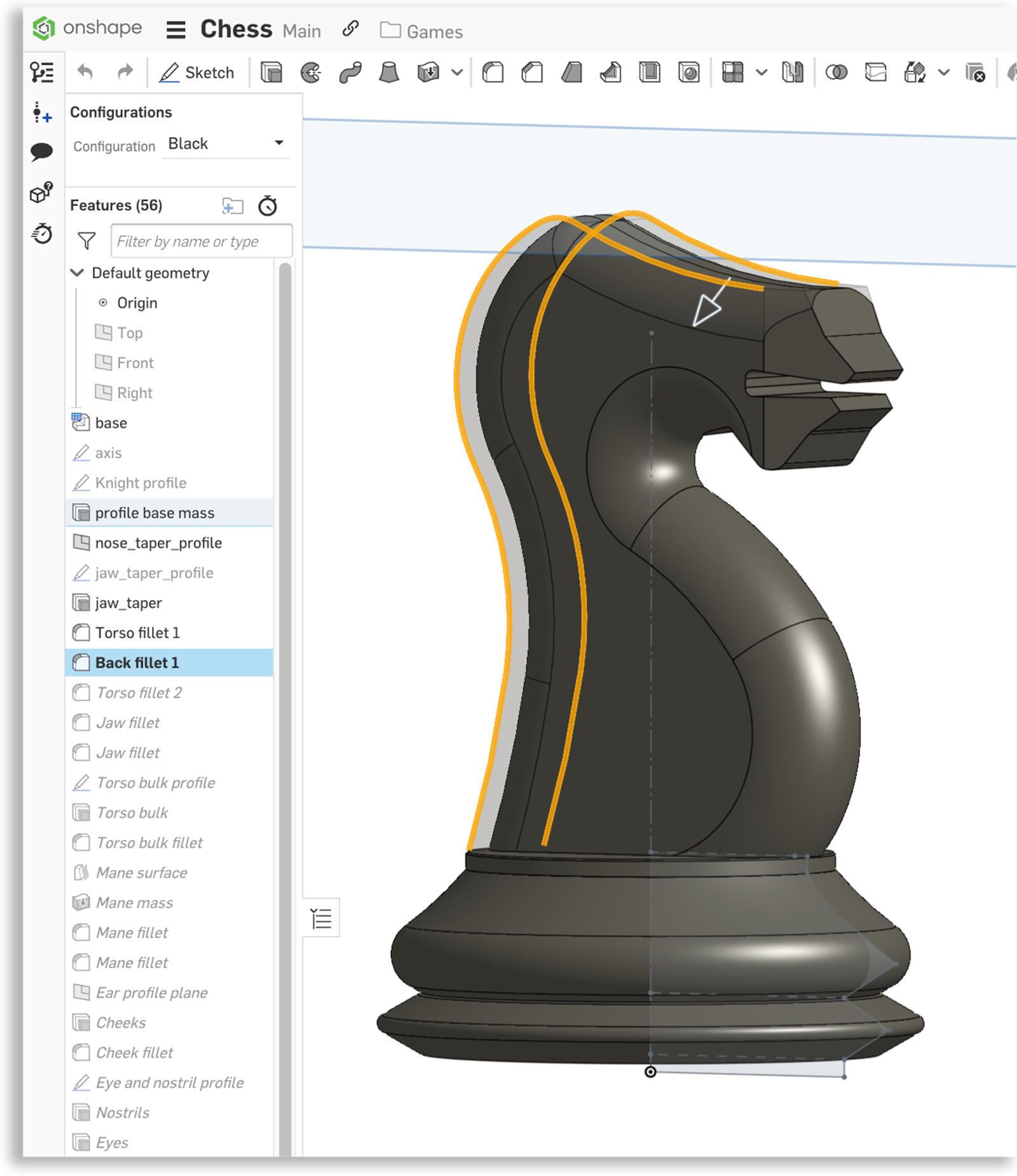
Task: Click the Sketch button
Action: tap(197, 72)
